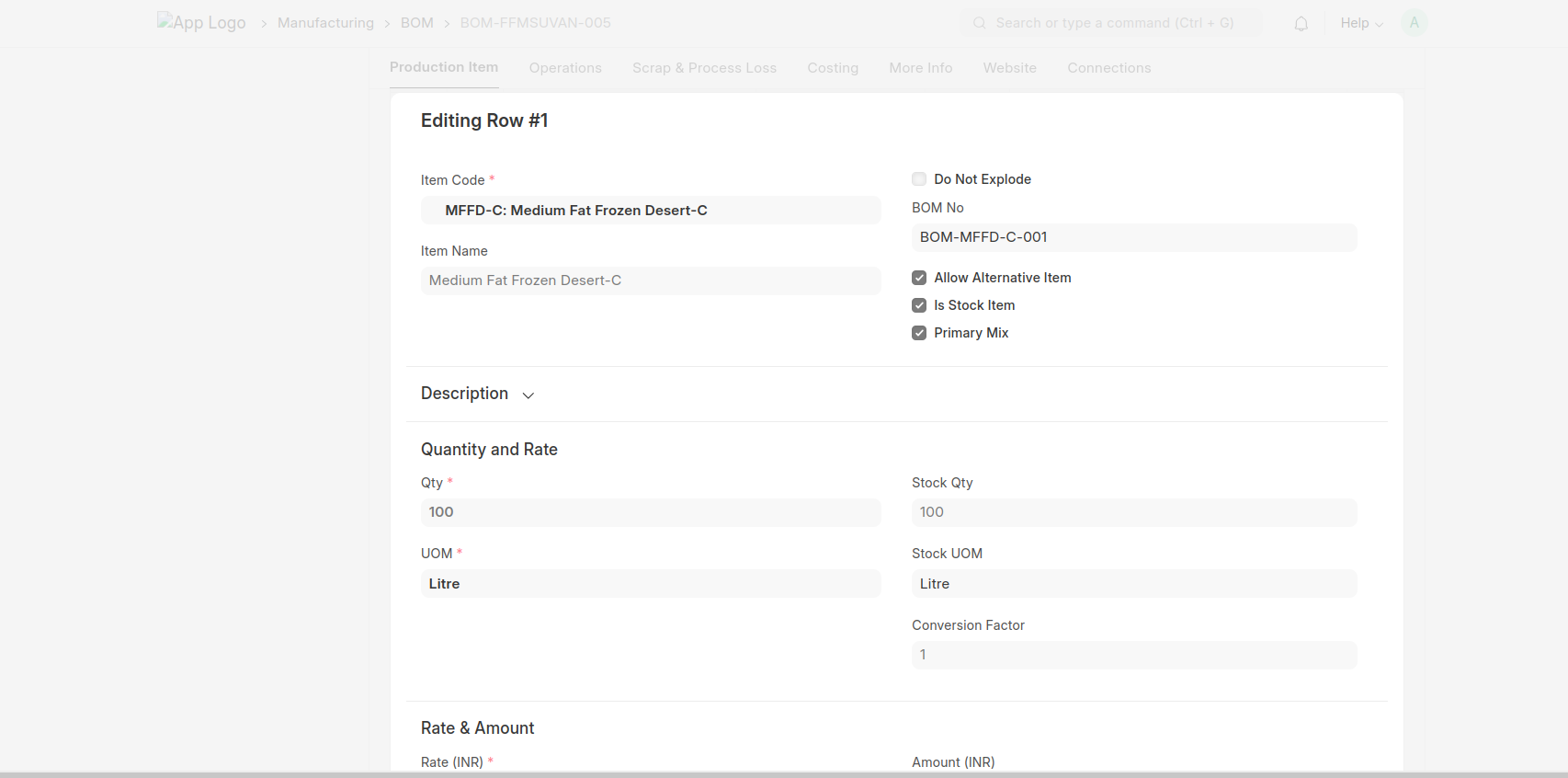The width and height of the screenshot is (1568, 778).
Task: Toggle the Is Stock Item checkbox
Action: pos(919,305)
